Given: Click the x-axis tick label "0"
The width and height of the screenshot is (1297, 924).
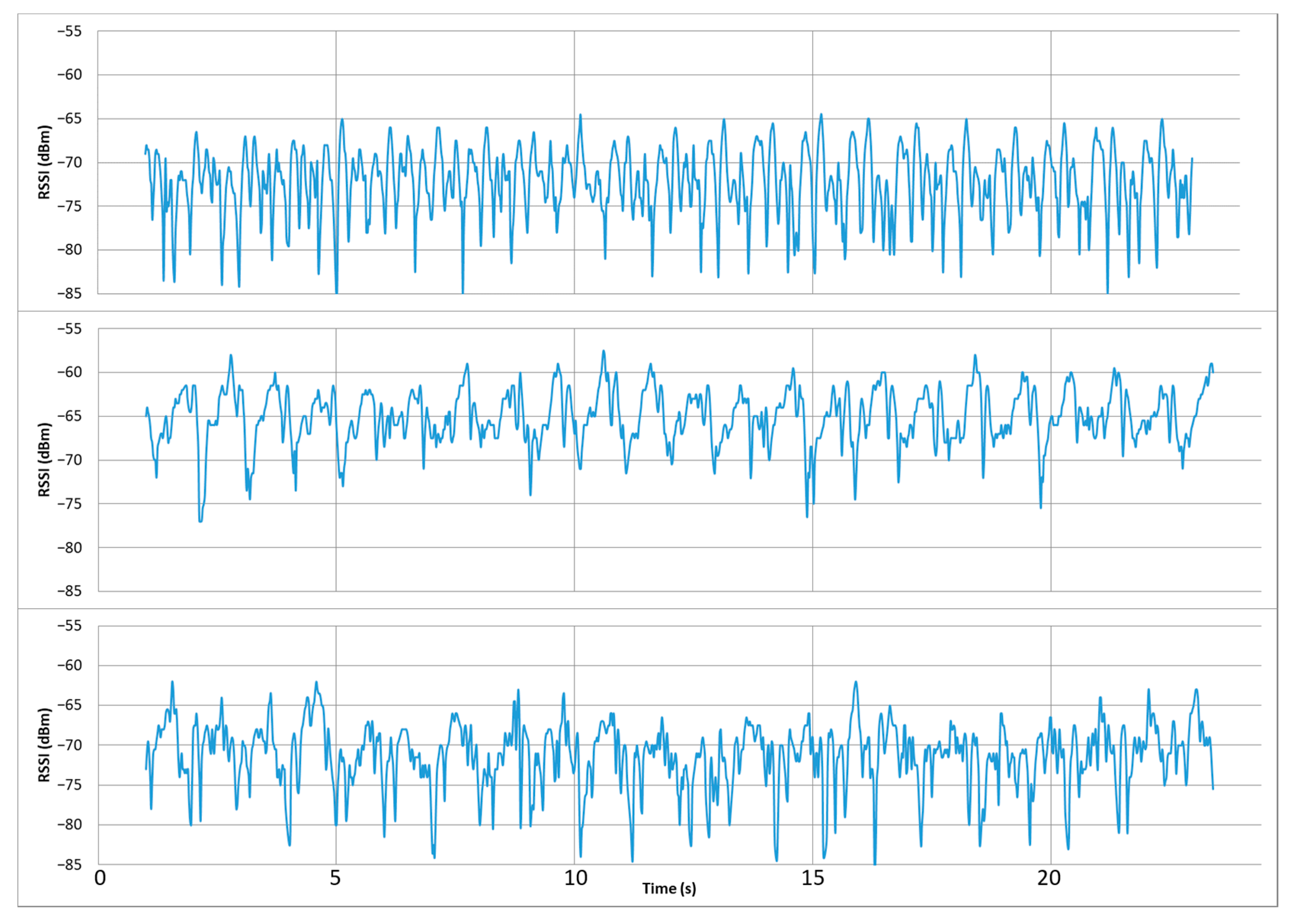Looking at the screenshot, I should (100, 878).
